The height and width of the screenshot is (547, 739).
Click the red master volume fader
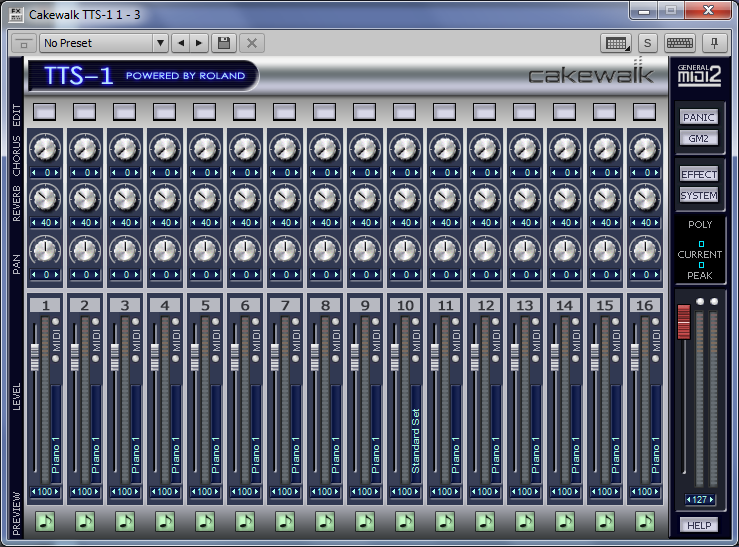684,322
